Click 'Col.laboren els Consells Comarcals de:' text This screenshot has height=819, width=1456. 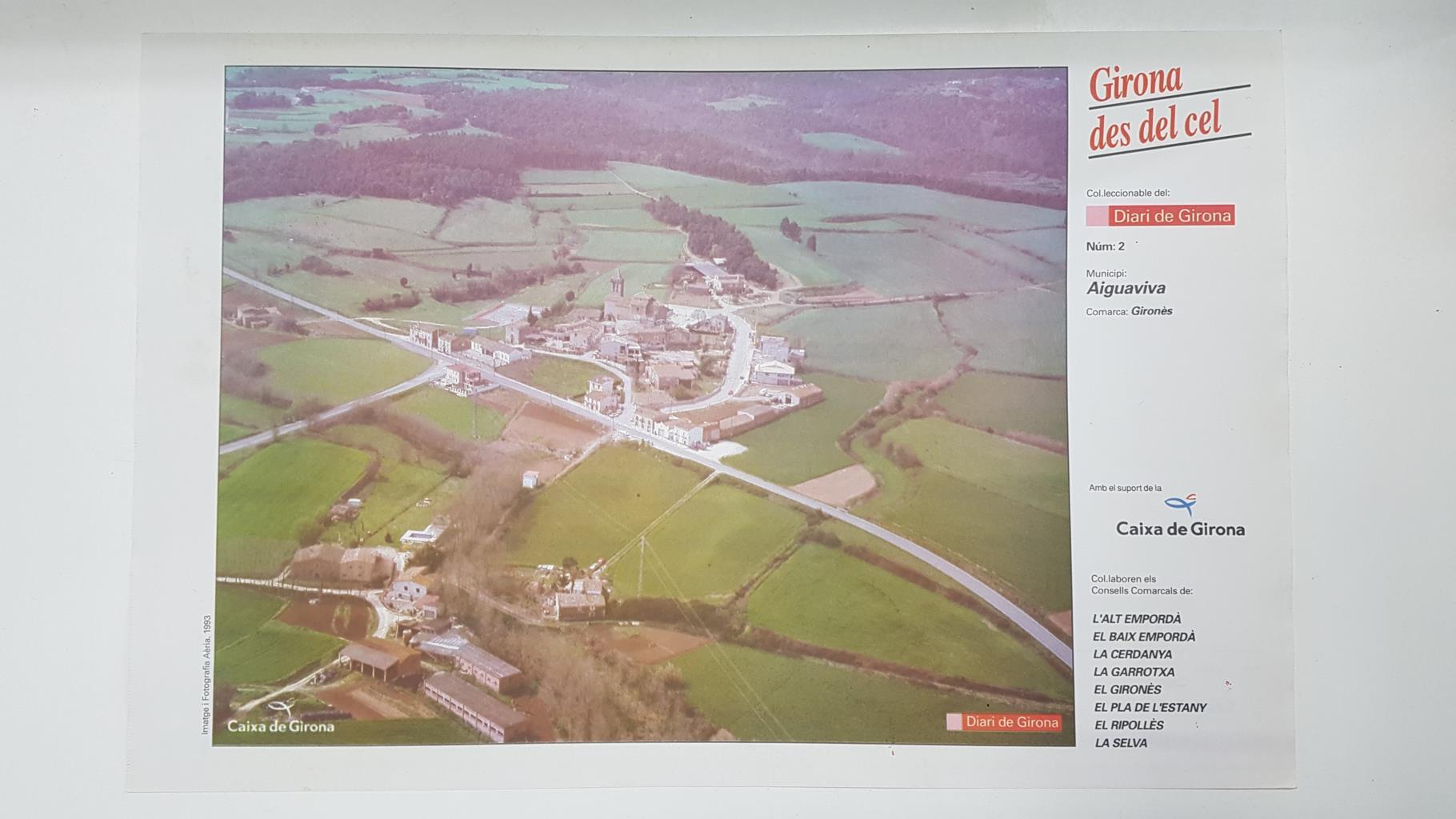(1142, 585)
